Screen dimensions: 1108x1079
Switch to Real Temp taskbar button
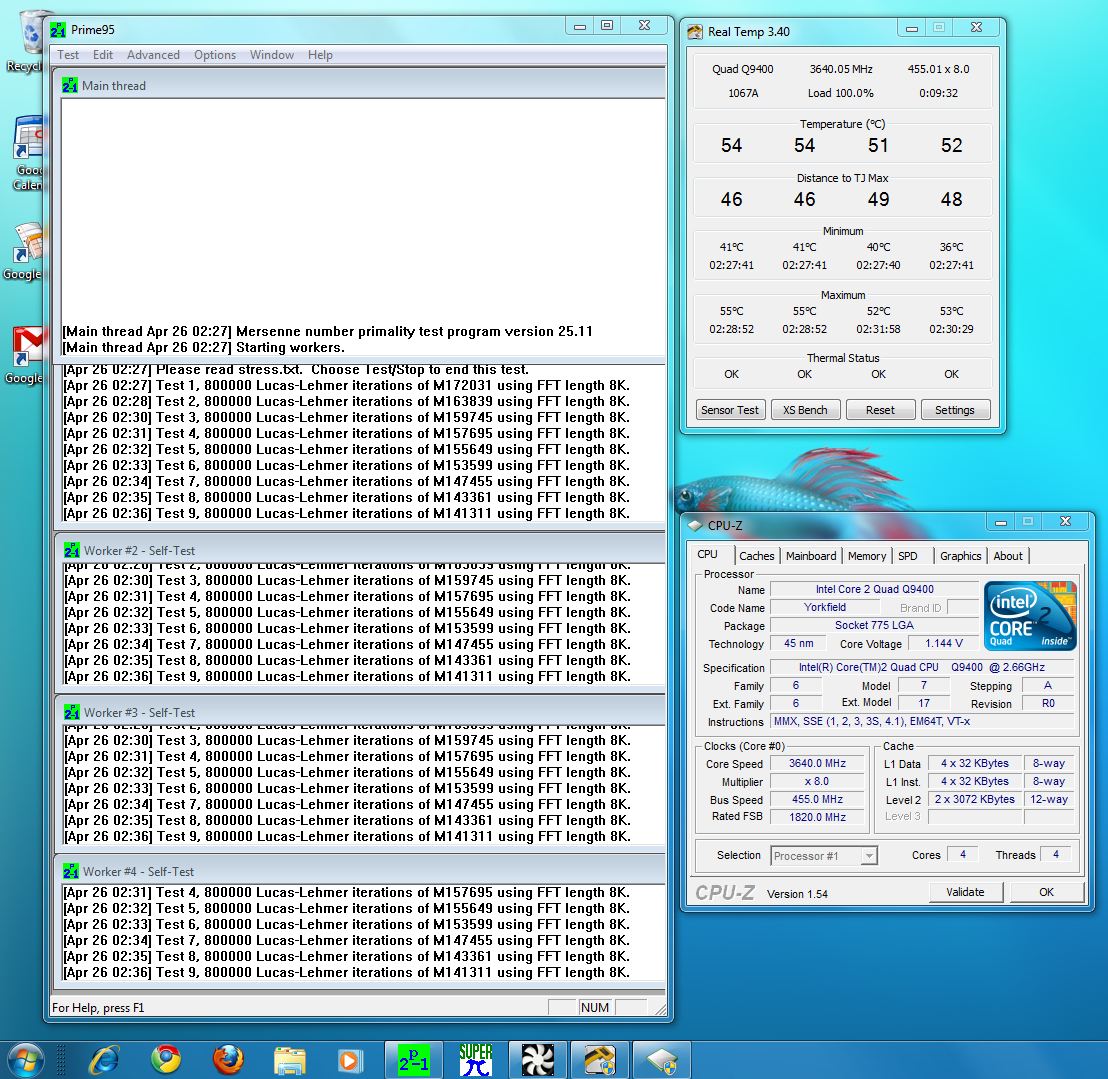point(599,1060)
